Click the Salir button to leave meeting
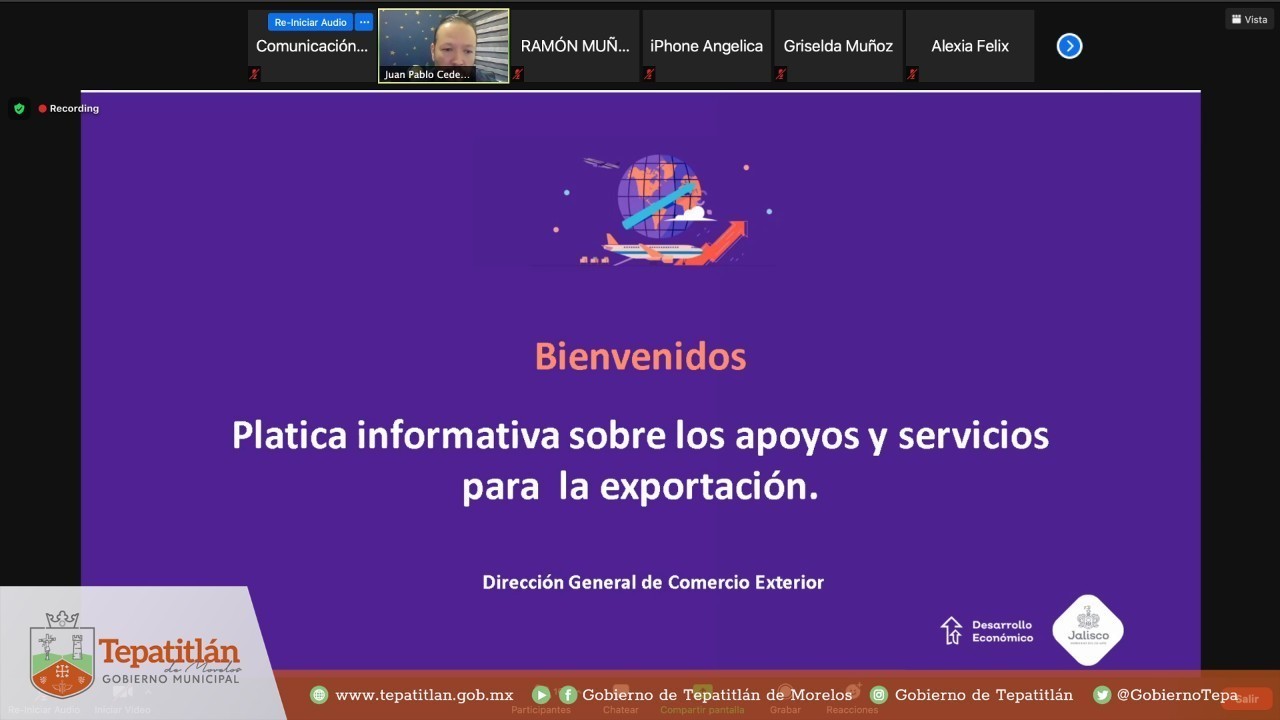 tap(1246, 699)
